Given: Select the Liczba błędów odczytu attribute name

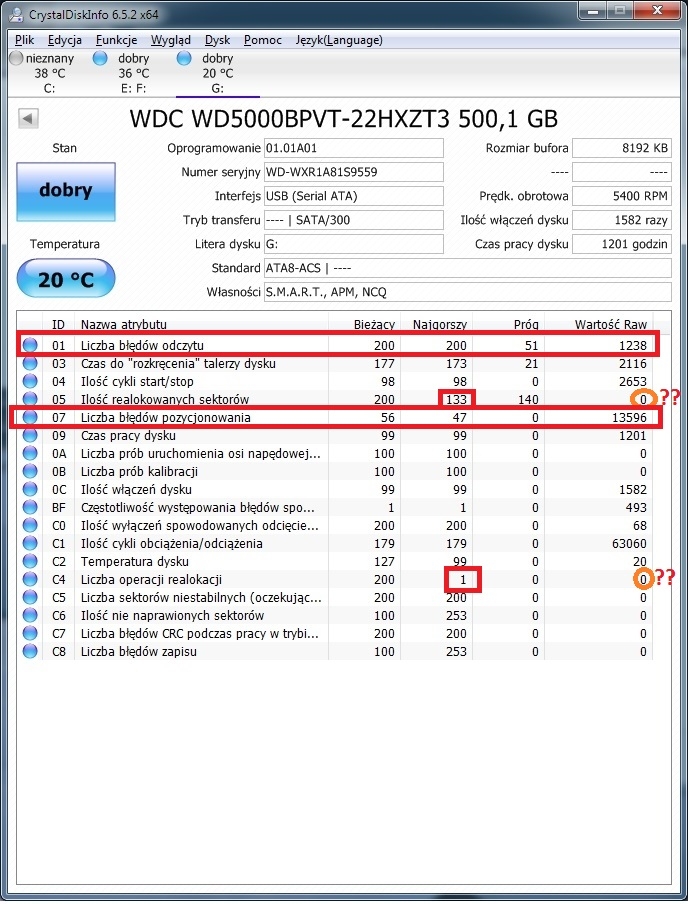Looking at the screenshot, I should (x=142, y=345).
